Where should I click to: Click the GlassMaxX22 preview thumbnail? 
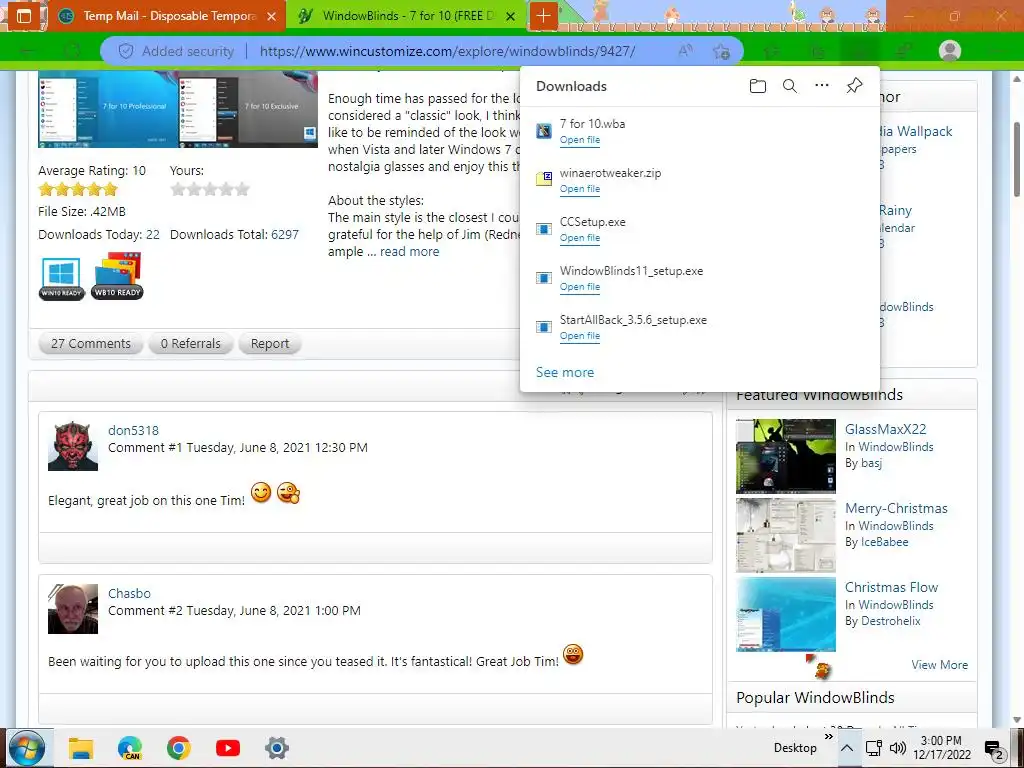click(x=786, y=456)
